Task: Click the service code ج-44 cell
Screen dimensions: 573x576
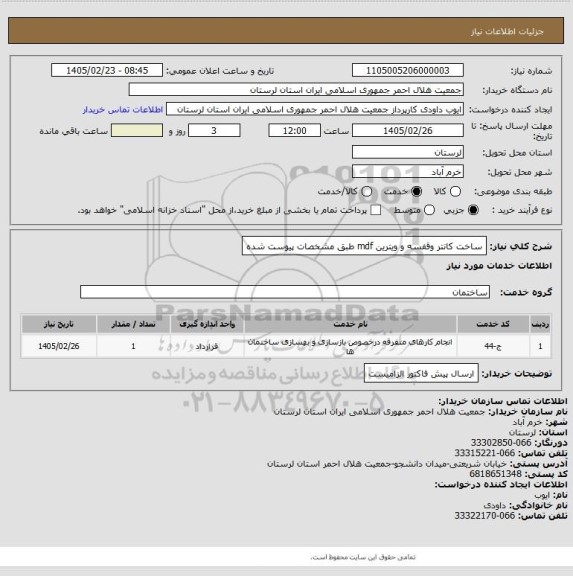Action: point(493,346)
